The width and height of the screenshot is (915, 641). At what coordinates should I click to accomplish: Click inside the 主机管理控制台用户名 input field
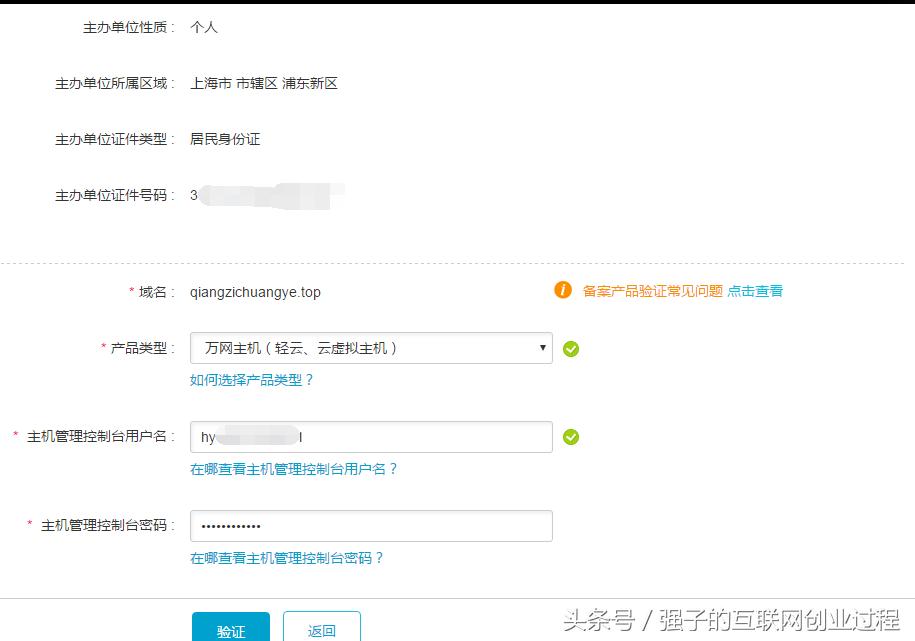pos(370,436)
